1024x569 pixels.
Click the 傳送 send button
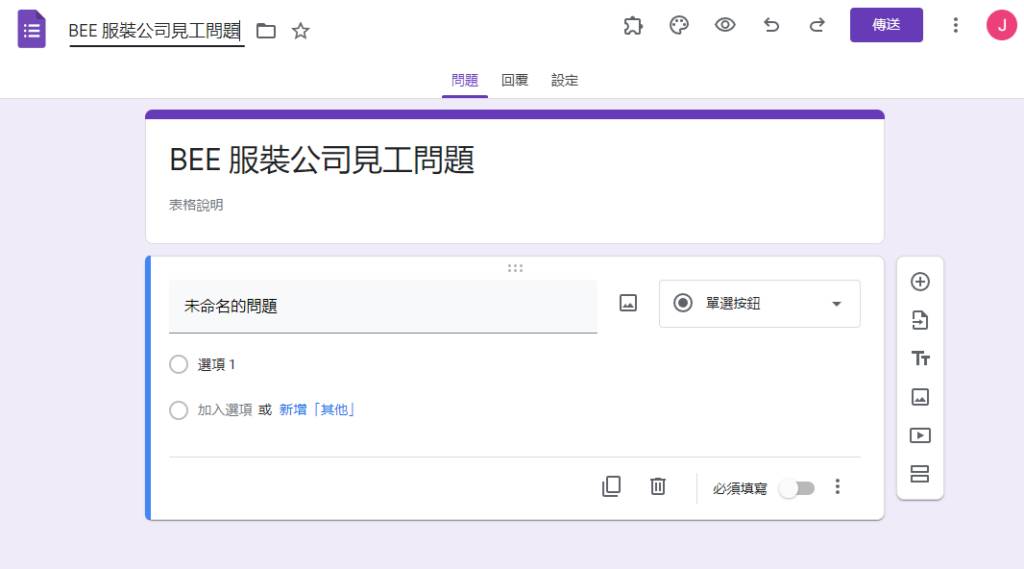pyautogui.click(x=886, y=25)
